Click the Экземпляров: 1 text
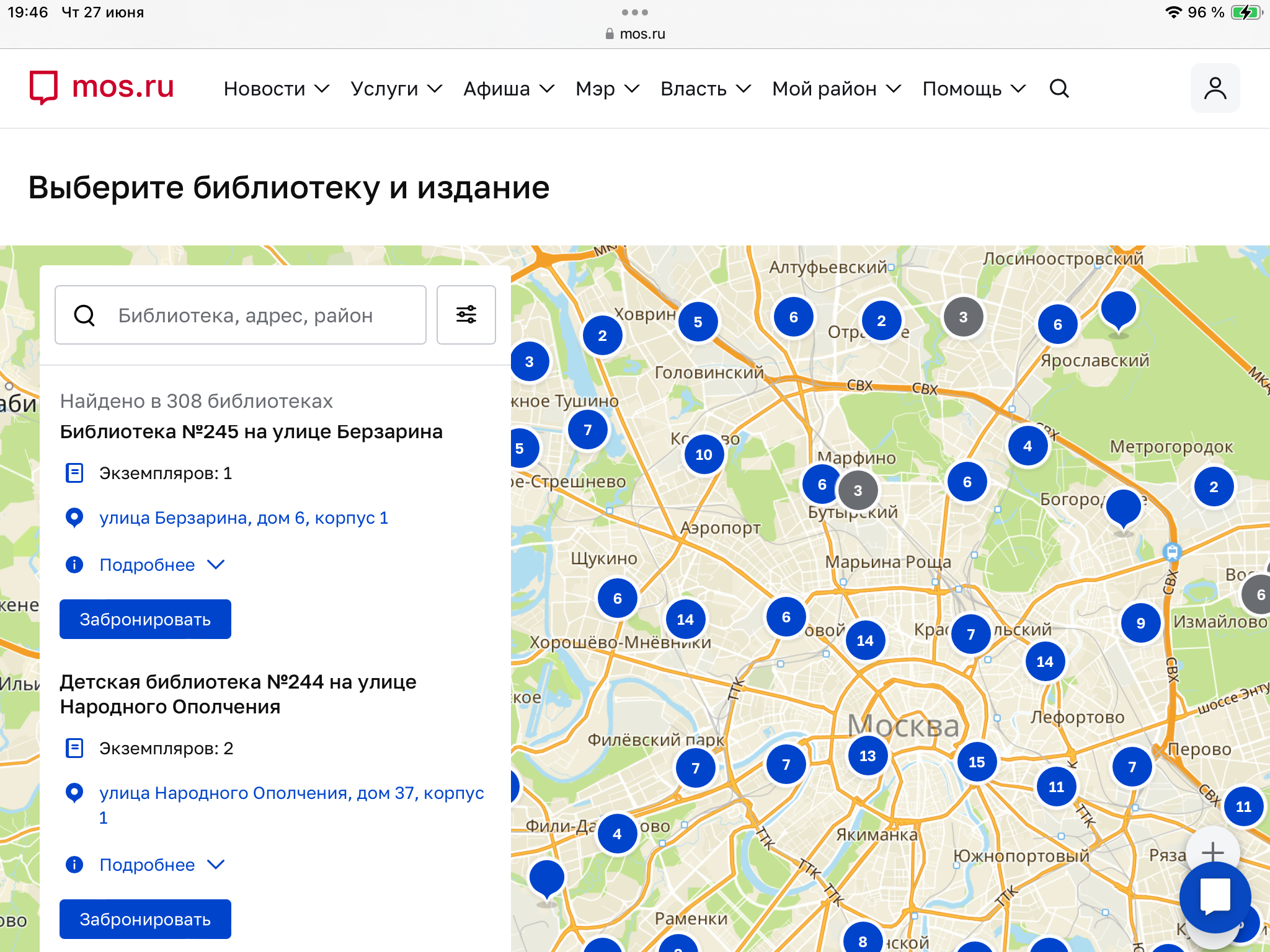Viewport: 1270px width, 952px height. pos(166,473)
